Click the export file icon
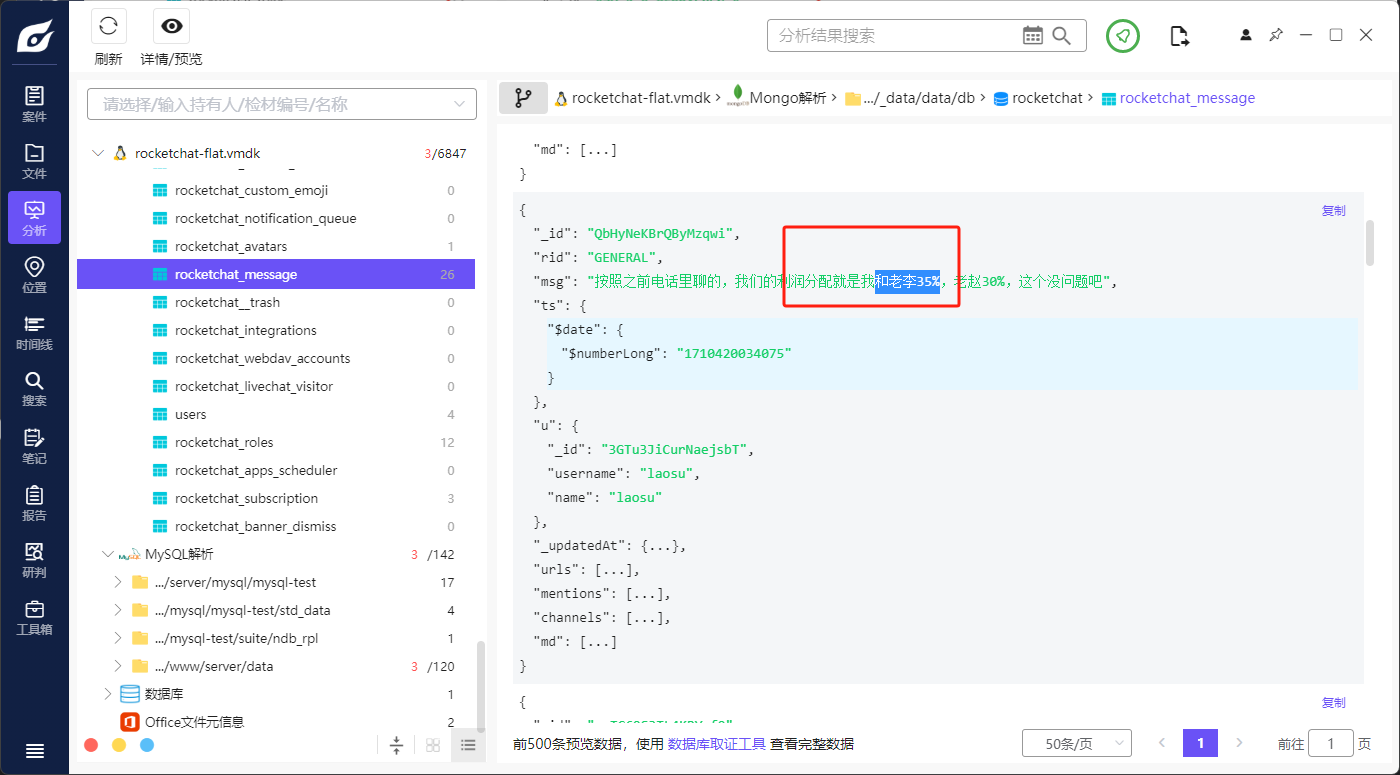The image size is (1400, 775). (1180, 36)
